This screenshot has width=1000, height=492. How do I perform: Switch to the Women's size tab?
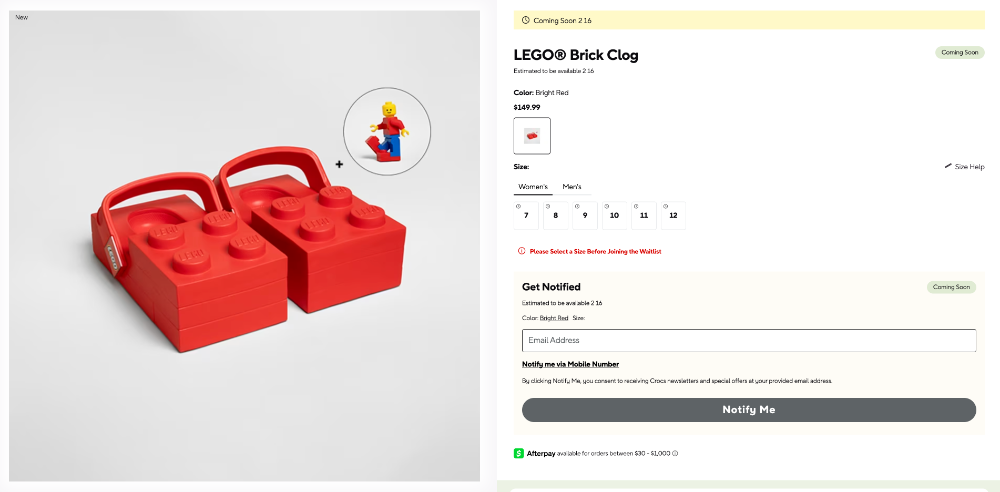pos(532,187)
